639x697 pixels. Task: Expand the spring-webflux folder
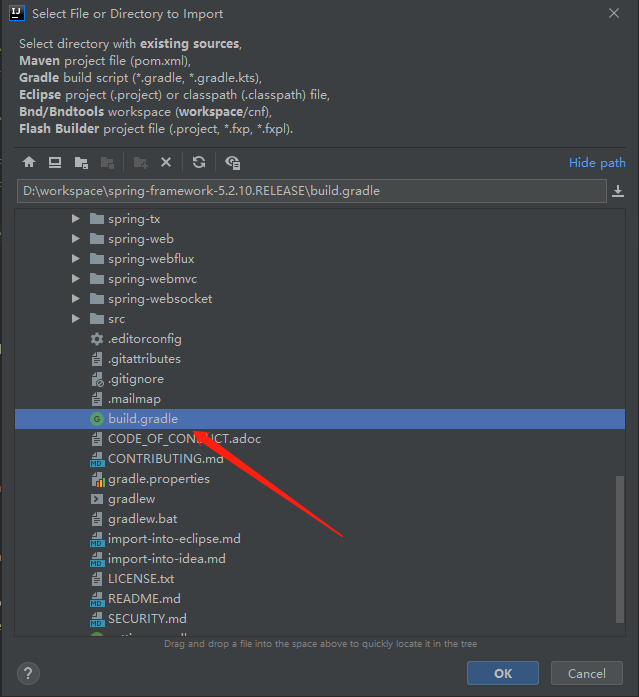coord(76,259)
